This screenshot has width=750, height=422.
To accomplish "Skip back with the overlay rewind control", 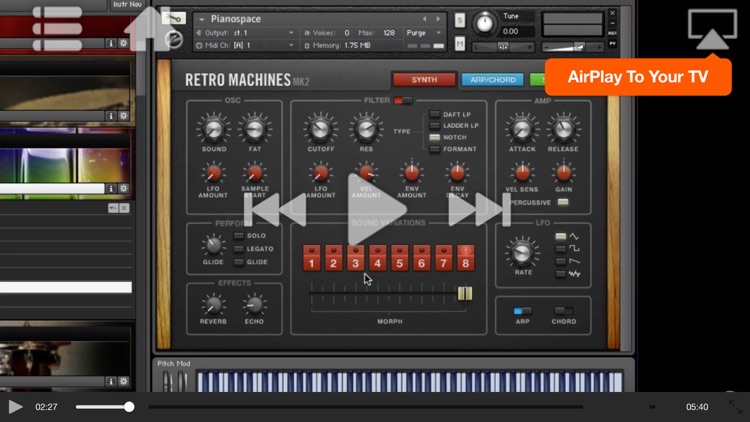I will pyautogui.click(x=275, y=210).
